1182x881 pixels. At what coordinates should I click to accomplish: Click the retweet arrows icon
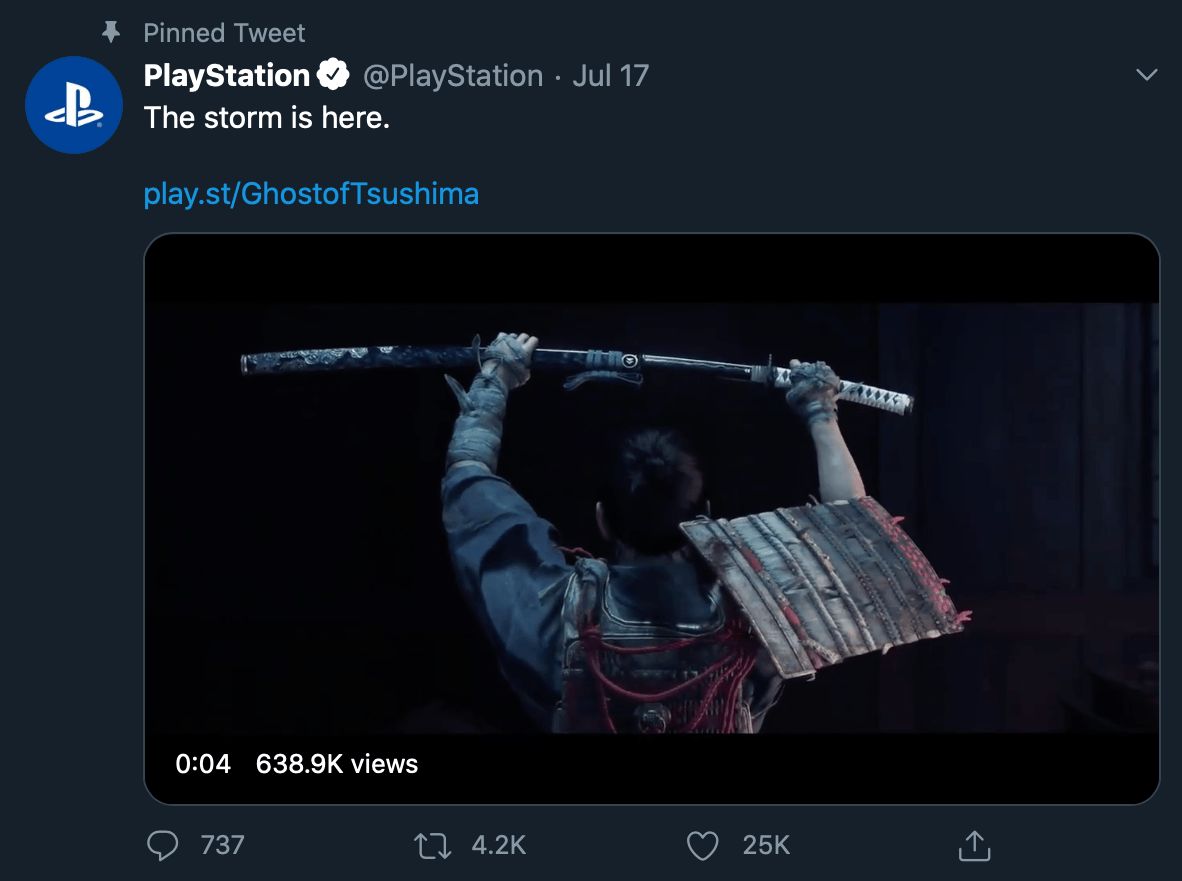(434, 846)
